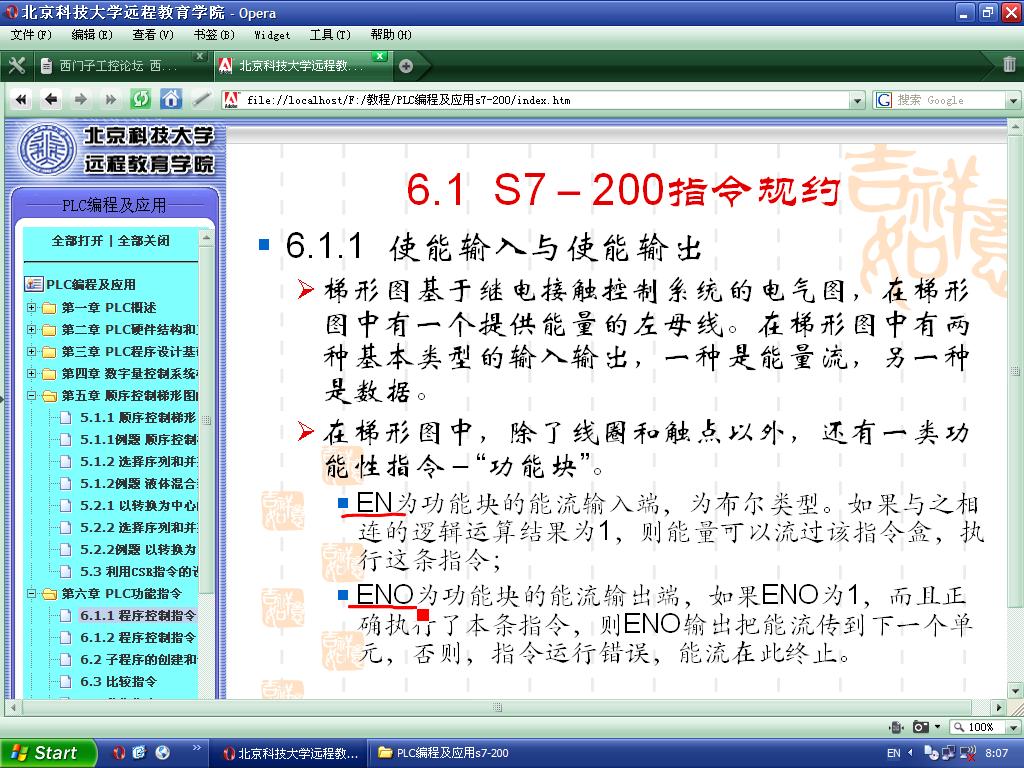Click the Back navigation arrow

tap(50, 99)
